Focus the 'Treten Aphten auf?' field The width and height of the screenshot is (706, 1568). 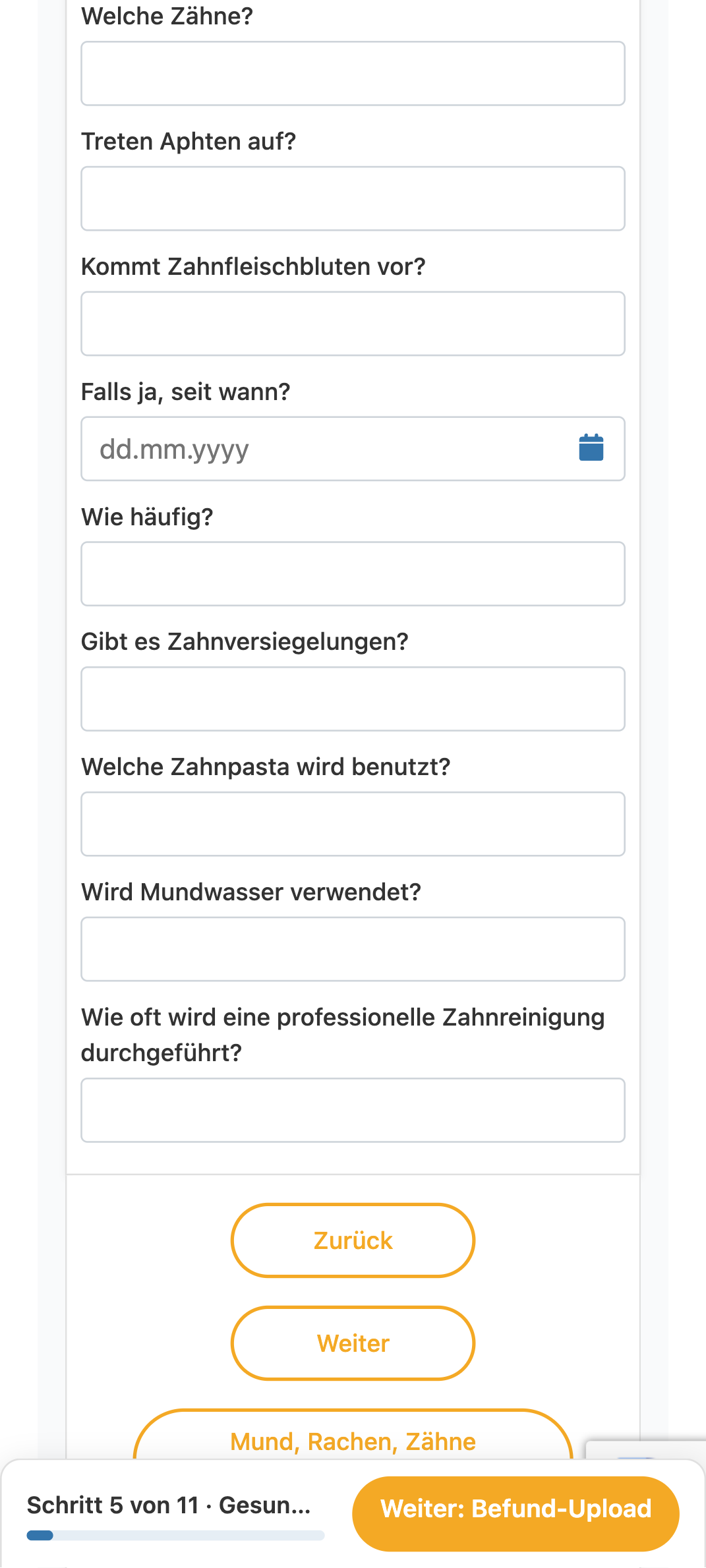[x=353, y=198]
